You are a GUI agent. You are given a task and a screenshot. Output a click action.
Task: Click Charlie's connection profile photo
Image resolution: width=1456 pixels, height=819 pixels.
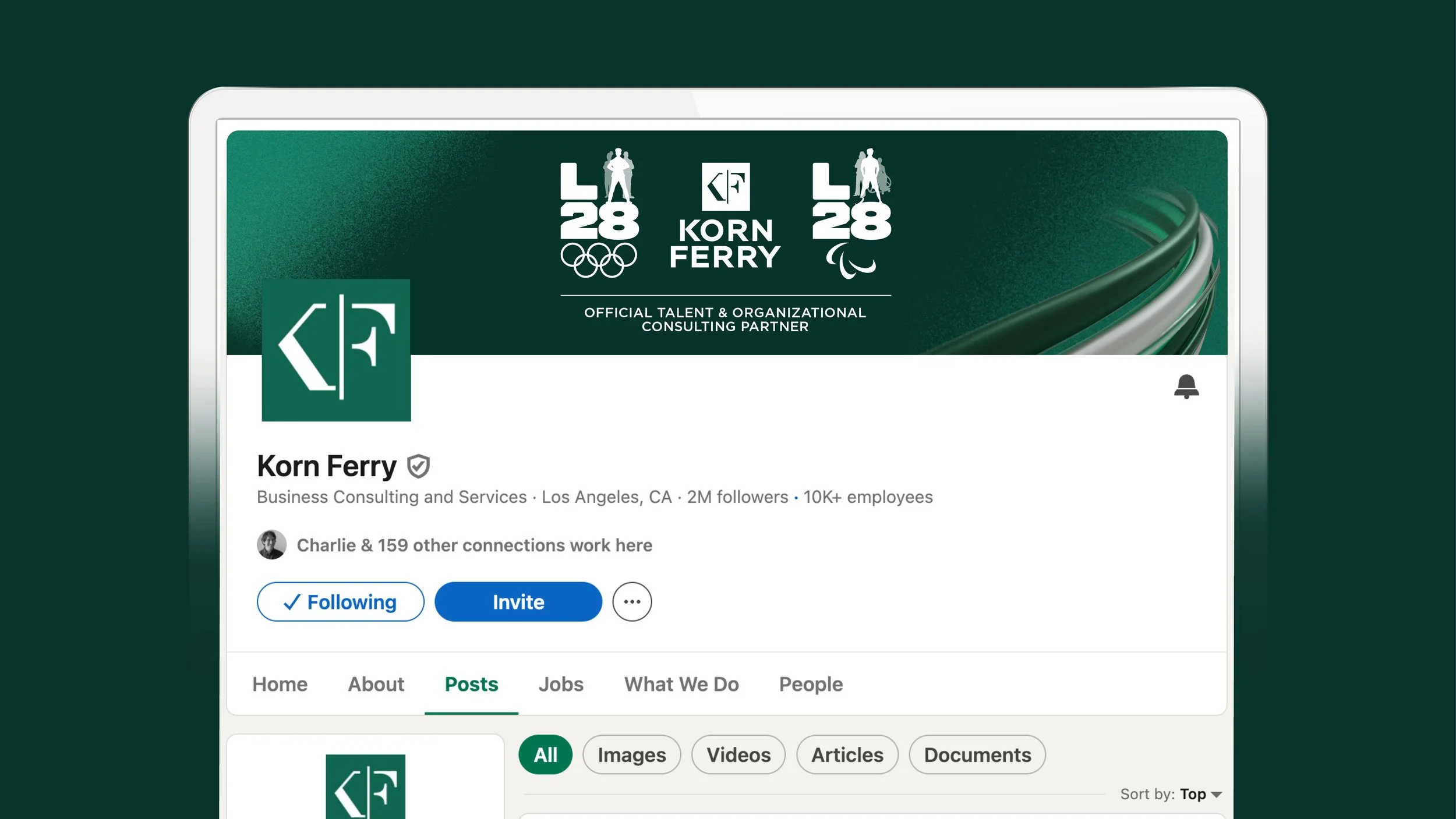(x=271, y=545)
